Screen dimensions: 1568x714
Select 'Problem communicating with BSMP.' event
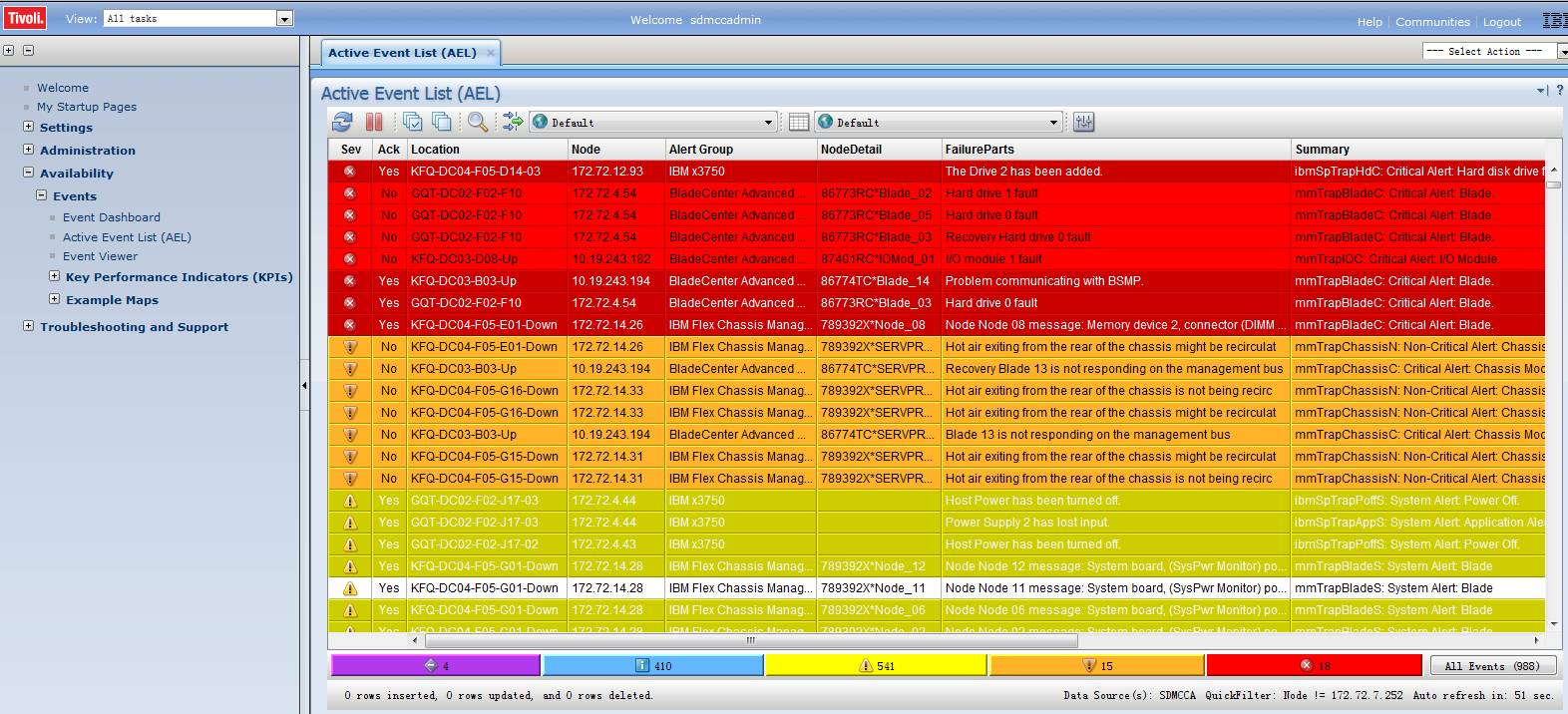point(937,281)
